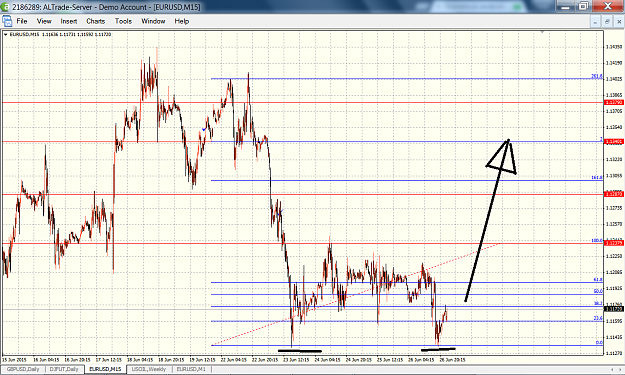
Task: Select the EURUSD,M15 chart tab
Action: (x=105, y=369)
